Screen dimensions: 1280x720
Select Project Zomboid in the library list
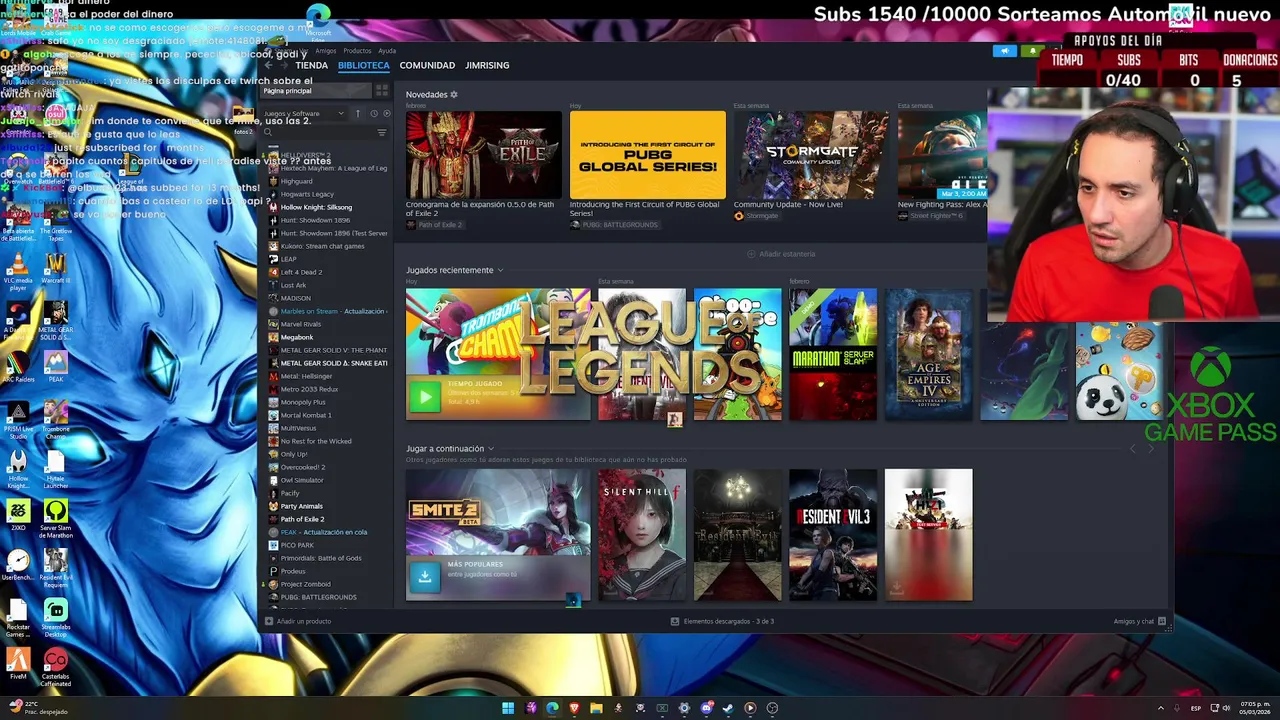[305, 584]
